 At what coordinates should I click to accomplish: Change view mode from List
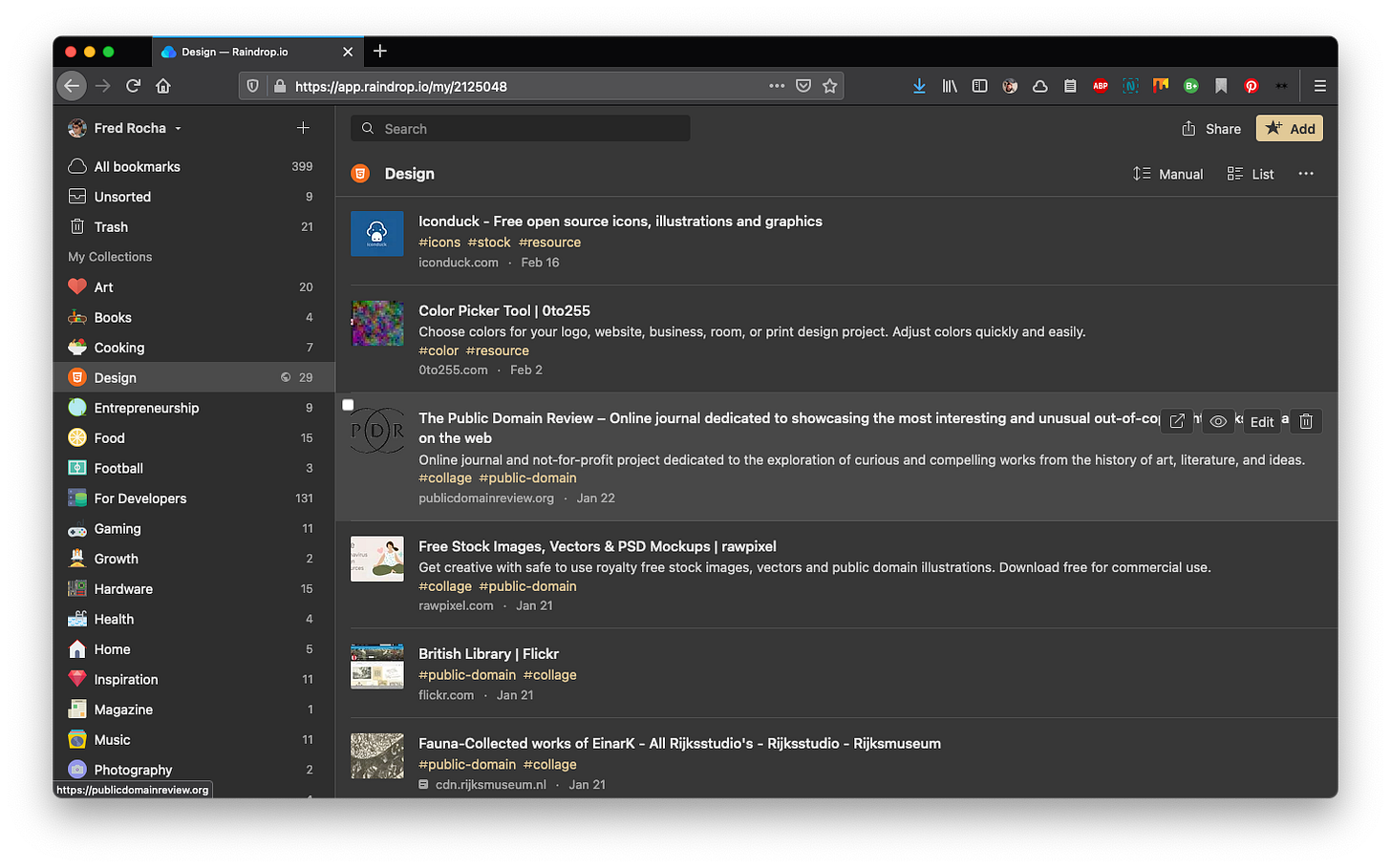pyautogui.click(x=1251, y=174)
